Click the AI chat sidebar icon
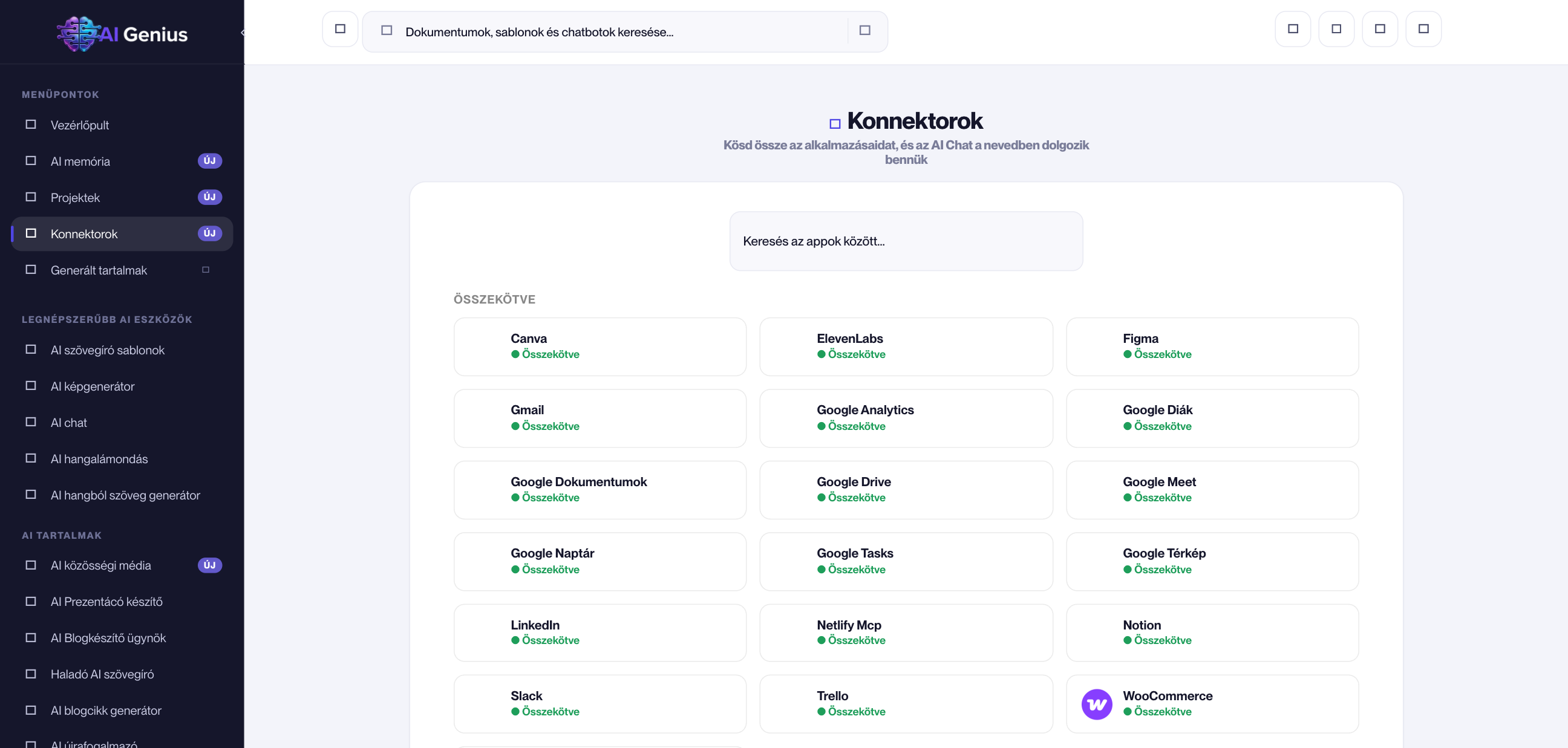Screen dimensions: 1568x748 click(31, 422)
